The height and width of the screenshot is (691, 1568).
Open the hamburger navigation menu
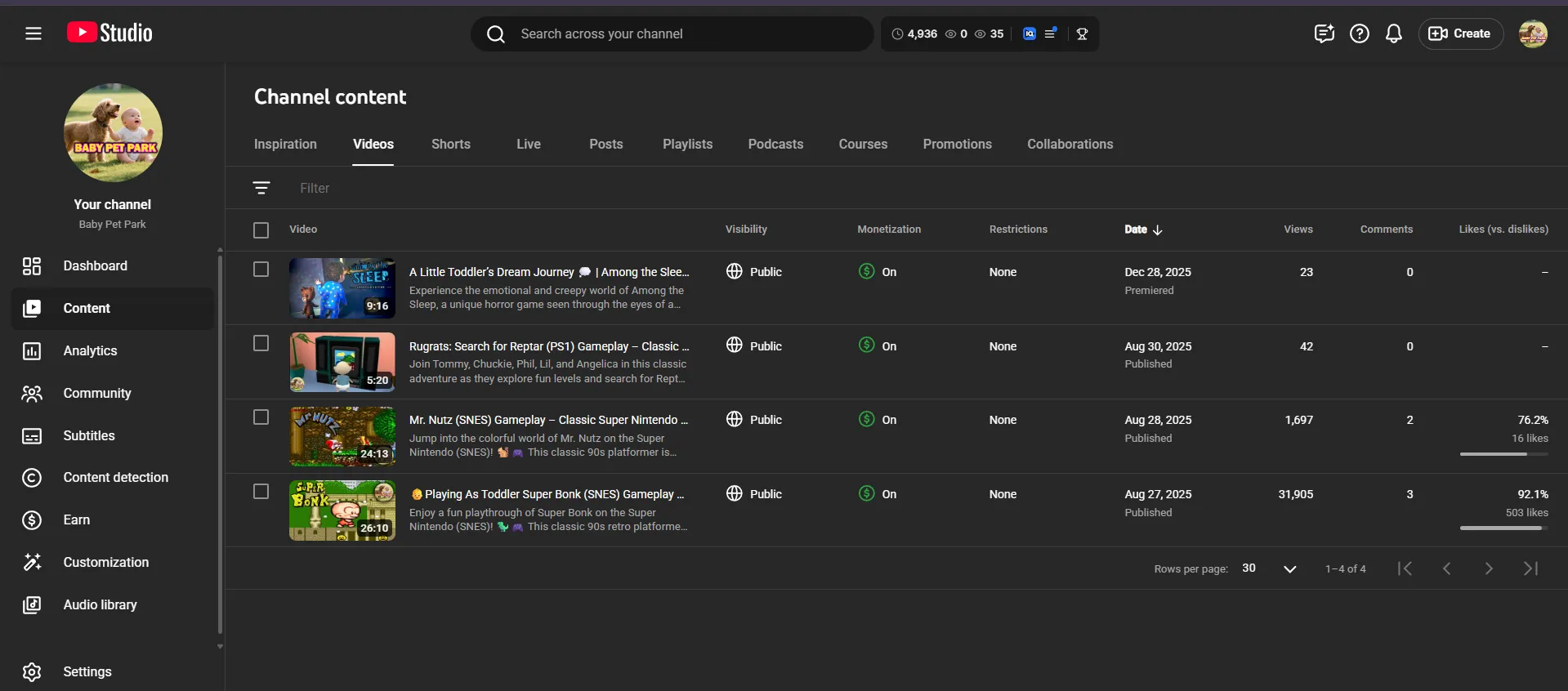[33, 33]
